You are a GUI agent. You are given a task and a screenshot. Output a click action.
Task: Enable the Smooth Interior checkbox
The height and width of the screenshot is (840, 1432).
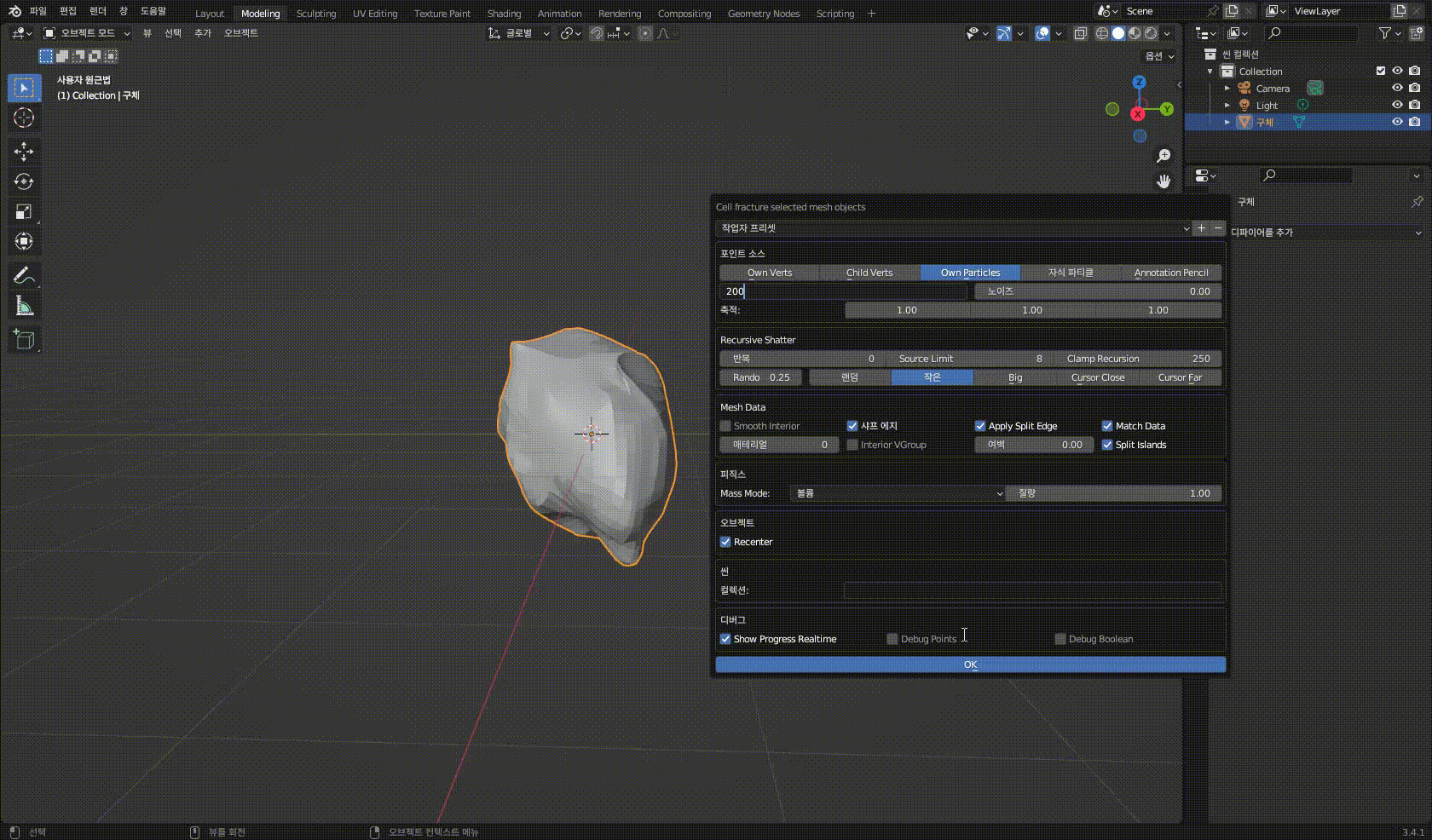(725, 426)
